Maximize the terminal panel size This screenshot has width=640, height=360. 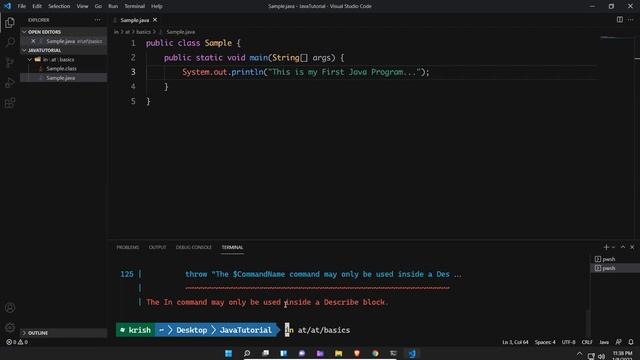point(623,247)
